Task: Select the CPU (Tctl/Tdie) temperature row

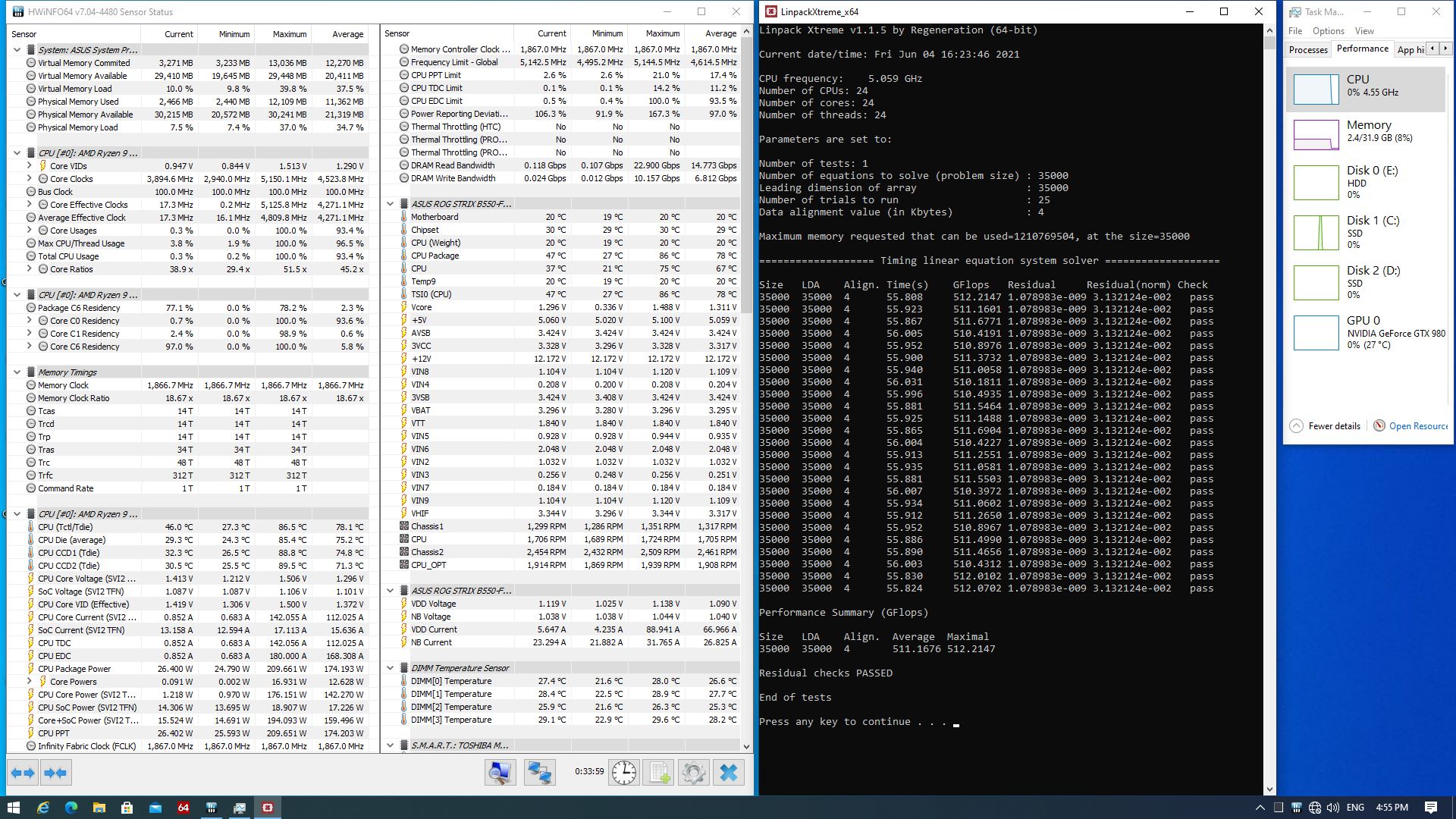Action: coord(188,526)
